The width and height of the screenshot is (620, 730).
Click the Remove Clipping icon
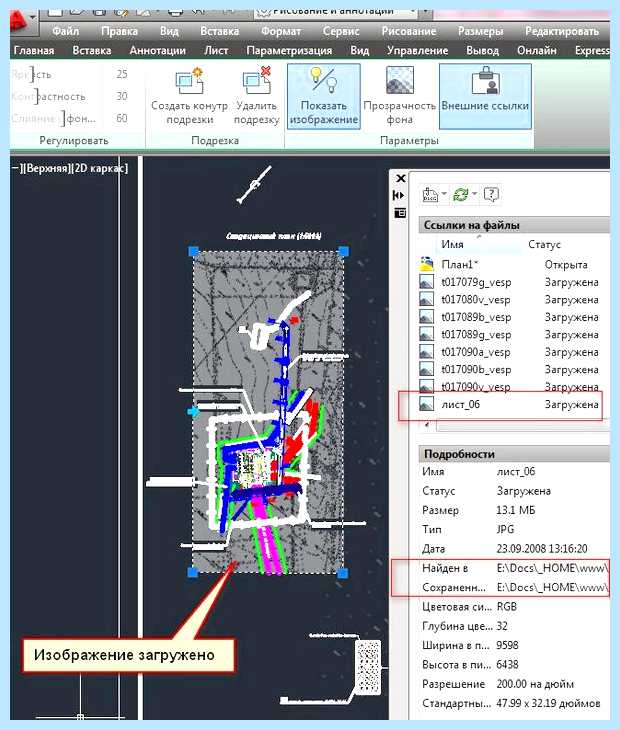coord(257,80)
